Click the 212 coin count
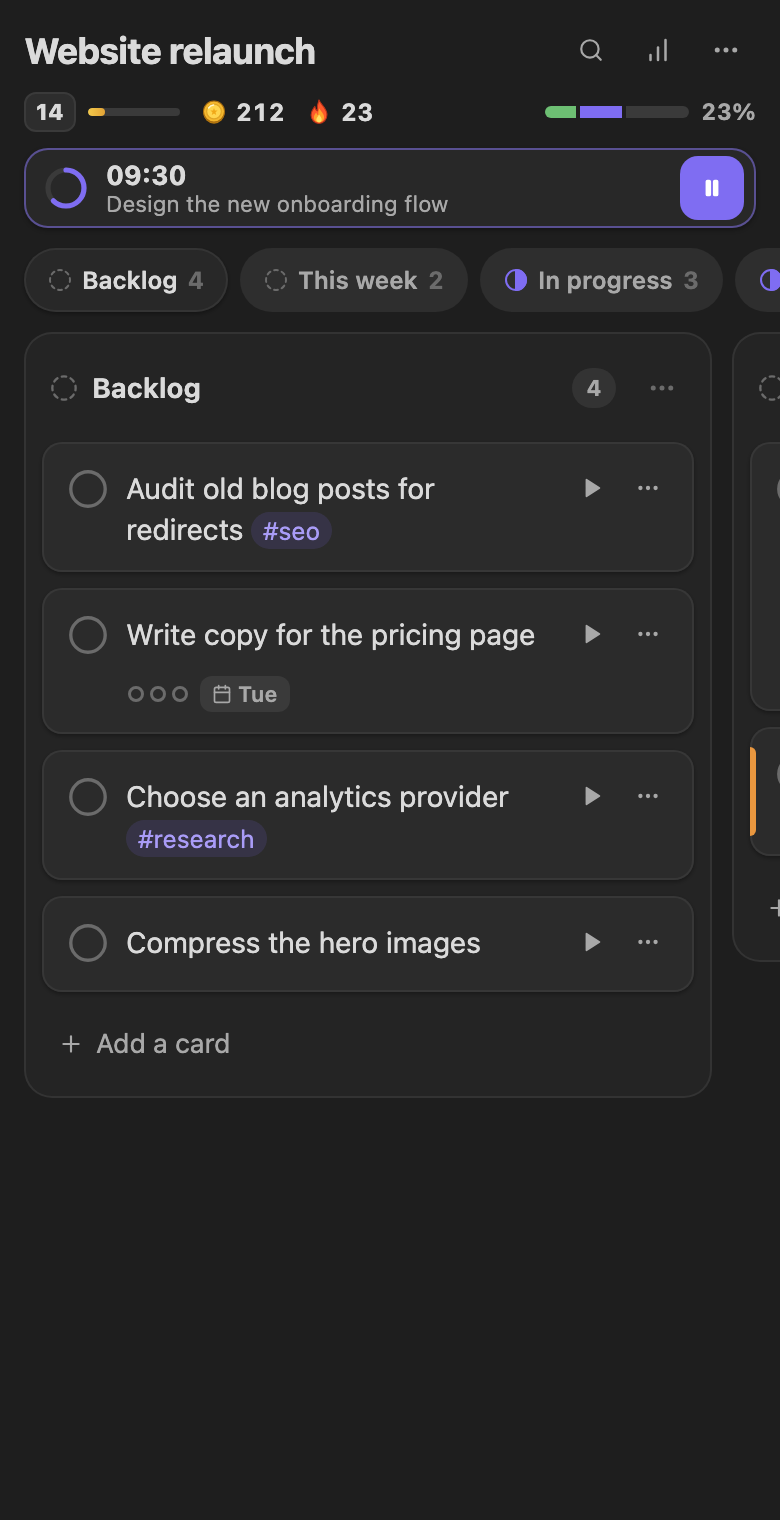Viewport: 780px width, 1520px height. (x=261, y=112)
